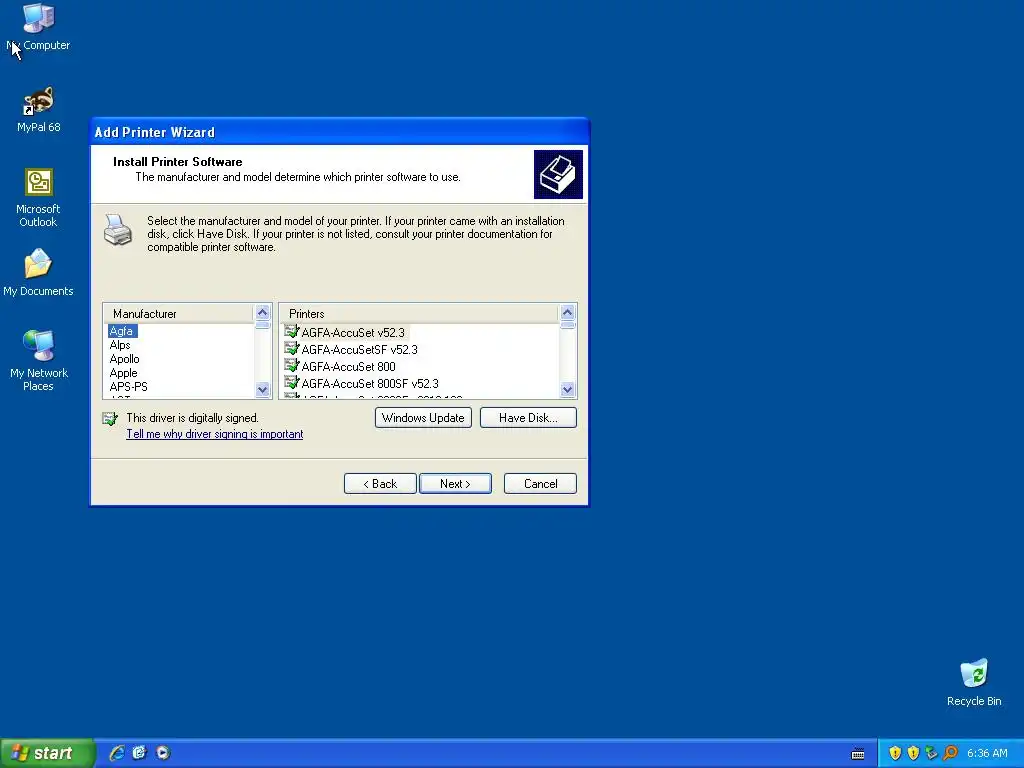Click the second yellow security shield tray icon

click(914, 753)
